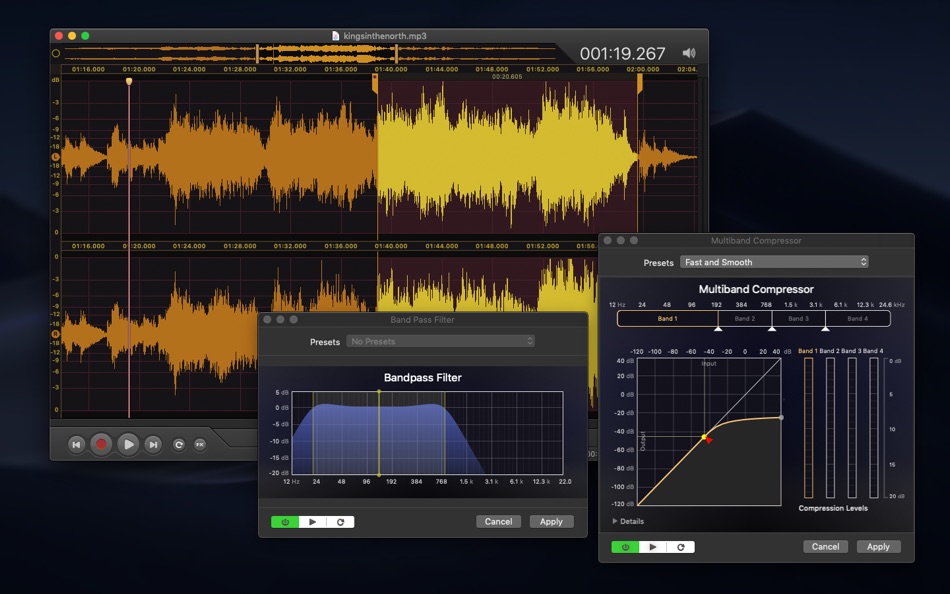Toggle mute on the left channel header
950x594 pixels.
pyautogui.click(x=56, y=157)
